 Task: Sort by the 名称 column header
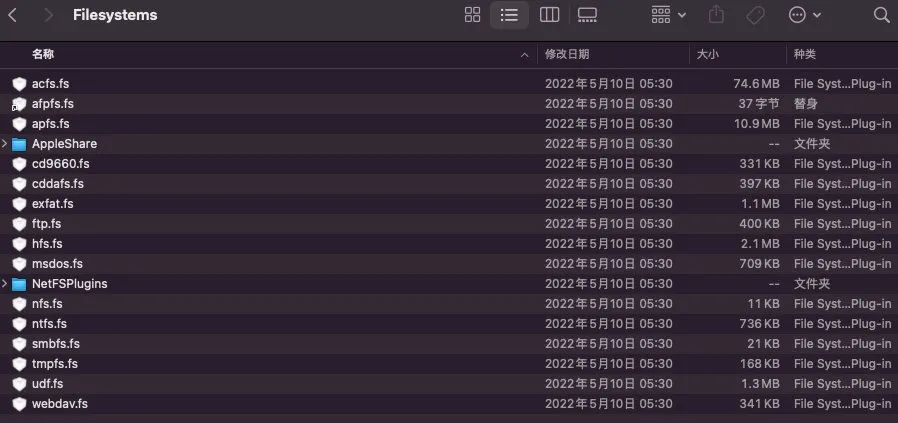[x=43, y=54]
